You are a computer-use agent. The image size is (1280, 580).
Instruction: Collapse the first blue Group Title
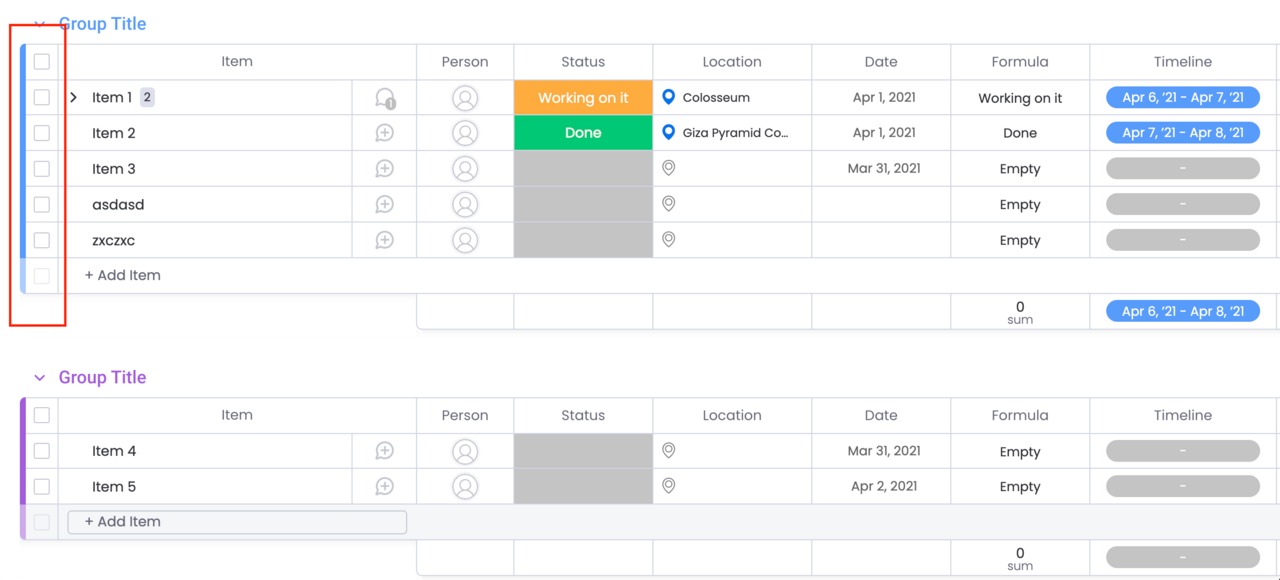(x=39, y=23)
